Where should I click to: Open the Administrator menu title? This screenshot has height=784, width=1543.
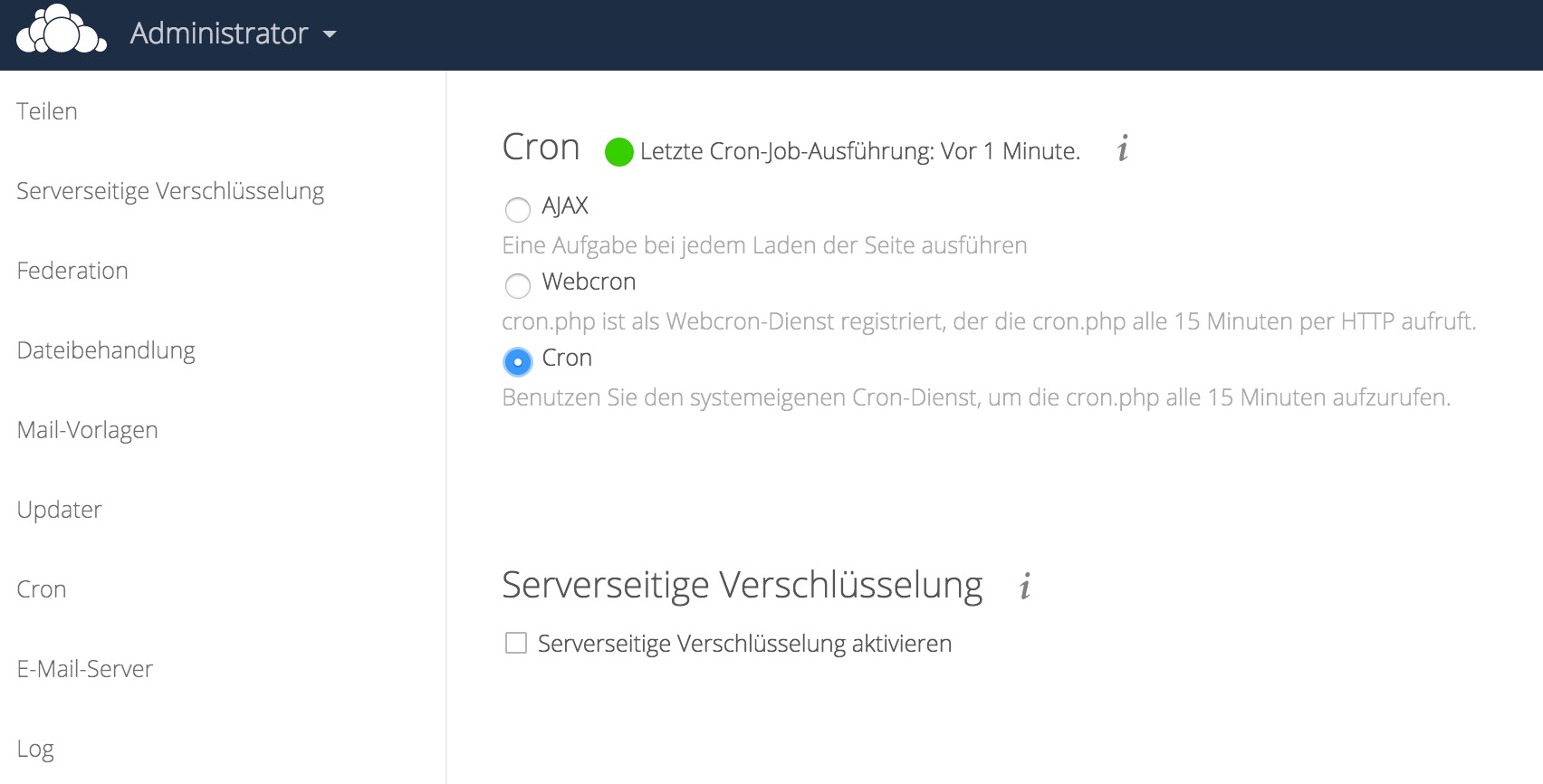[219, 33]
